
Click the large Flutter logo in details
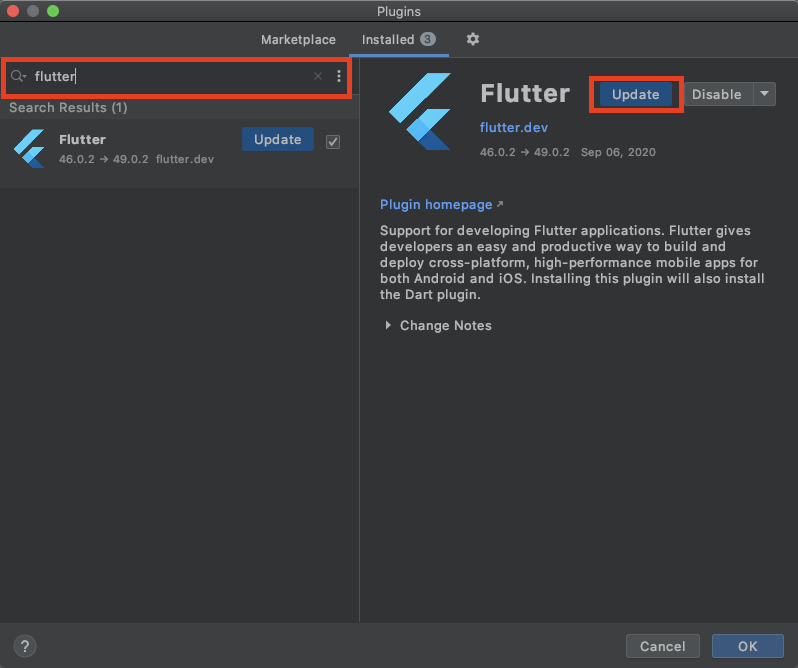coord(420,111)
